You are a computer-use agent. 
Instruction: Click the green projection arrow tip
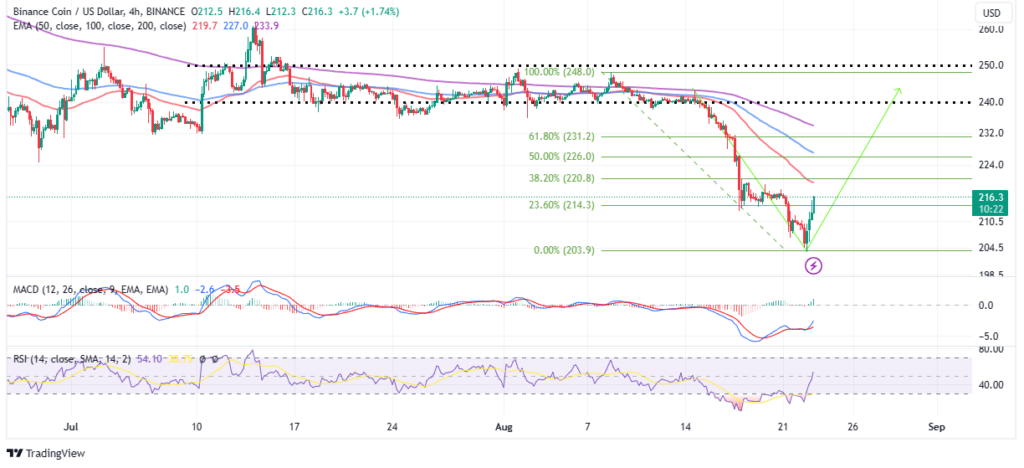pyautogui.click(x=899, y=90)
